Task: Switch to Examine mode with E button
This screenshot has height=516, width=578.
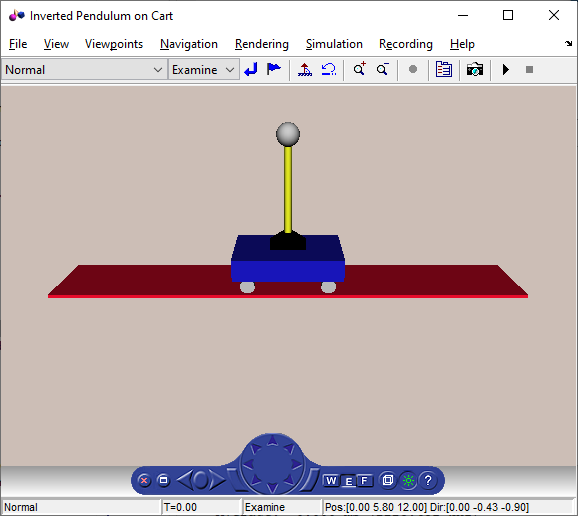Action: [x=348, y=481]
